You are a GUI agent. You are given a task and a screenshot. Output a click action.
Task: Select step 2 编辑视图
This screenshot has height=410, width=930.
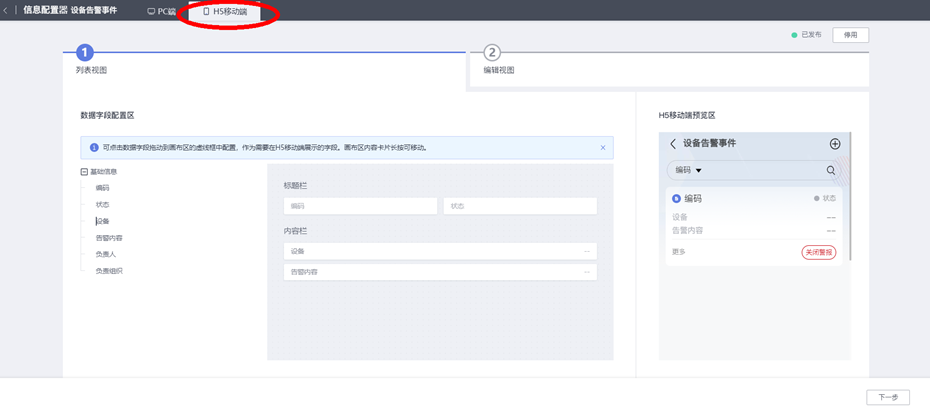(492, 53)
